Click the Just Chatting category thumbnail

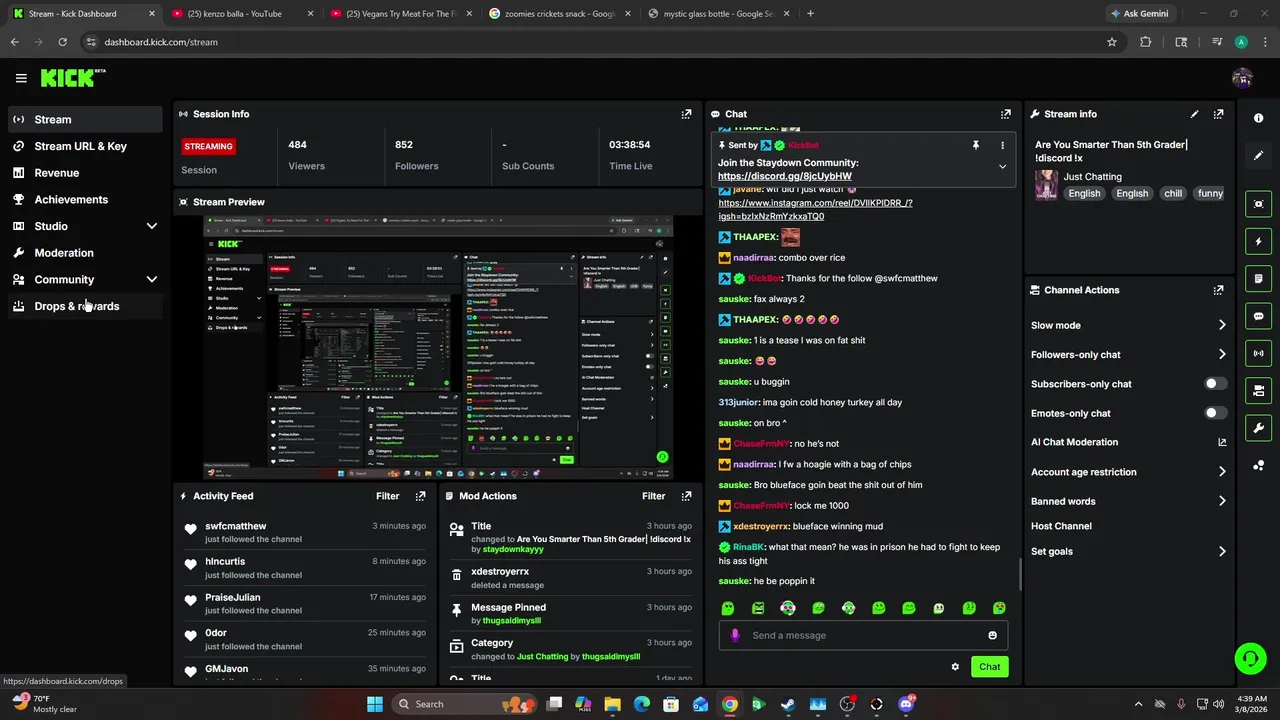click(1046, 185)
